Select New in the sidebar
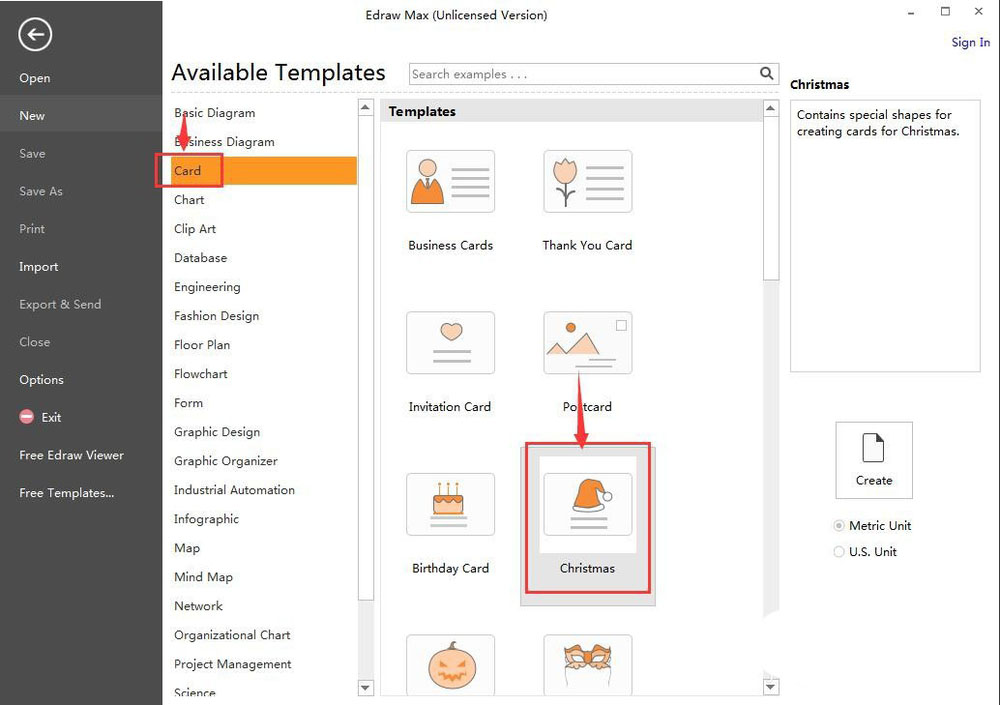Image resolution: width=1000 pixels, height=705 pixels. (x=81, y=115)
